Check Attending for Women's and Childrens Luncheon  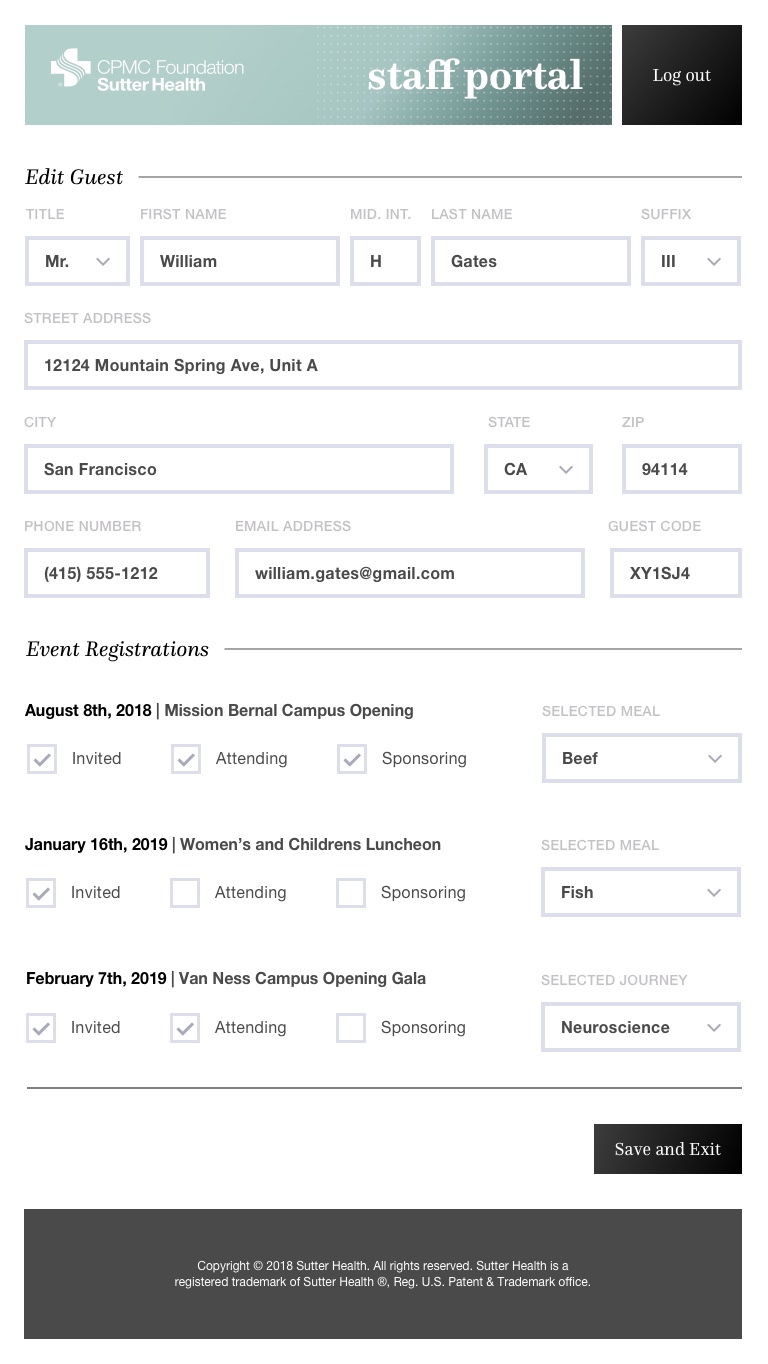(x=185, y=893)
